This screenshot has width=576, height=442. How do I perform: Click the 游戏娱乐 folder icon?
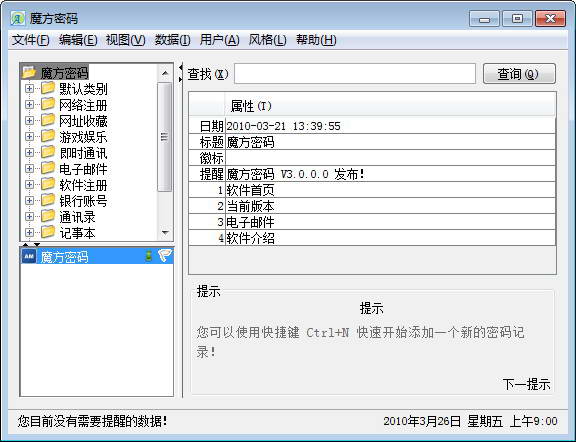click(48, 136)
